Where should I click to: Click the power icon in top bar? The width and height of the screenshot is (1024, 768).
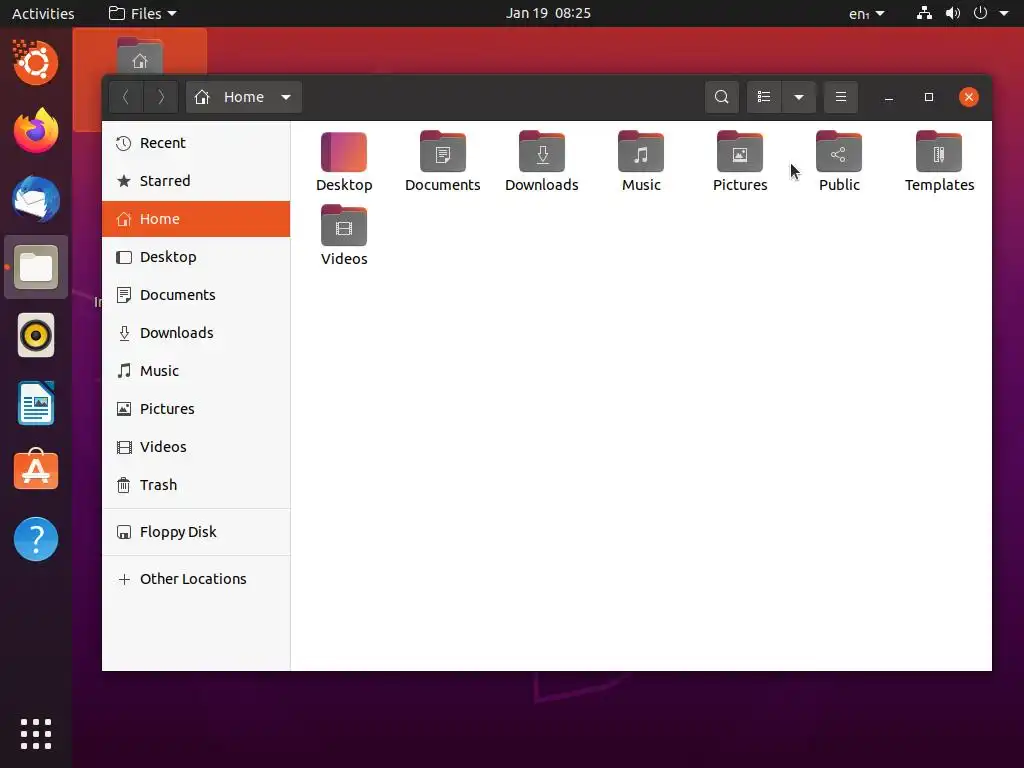tap(980, 13)
